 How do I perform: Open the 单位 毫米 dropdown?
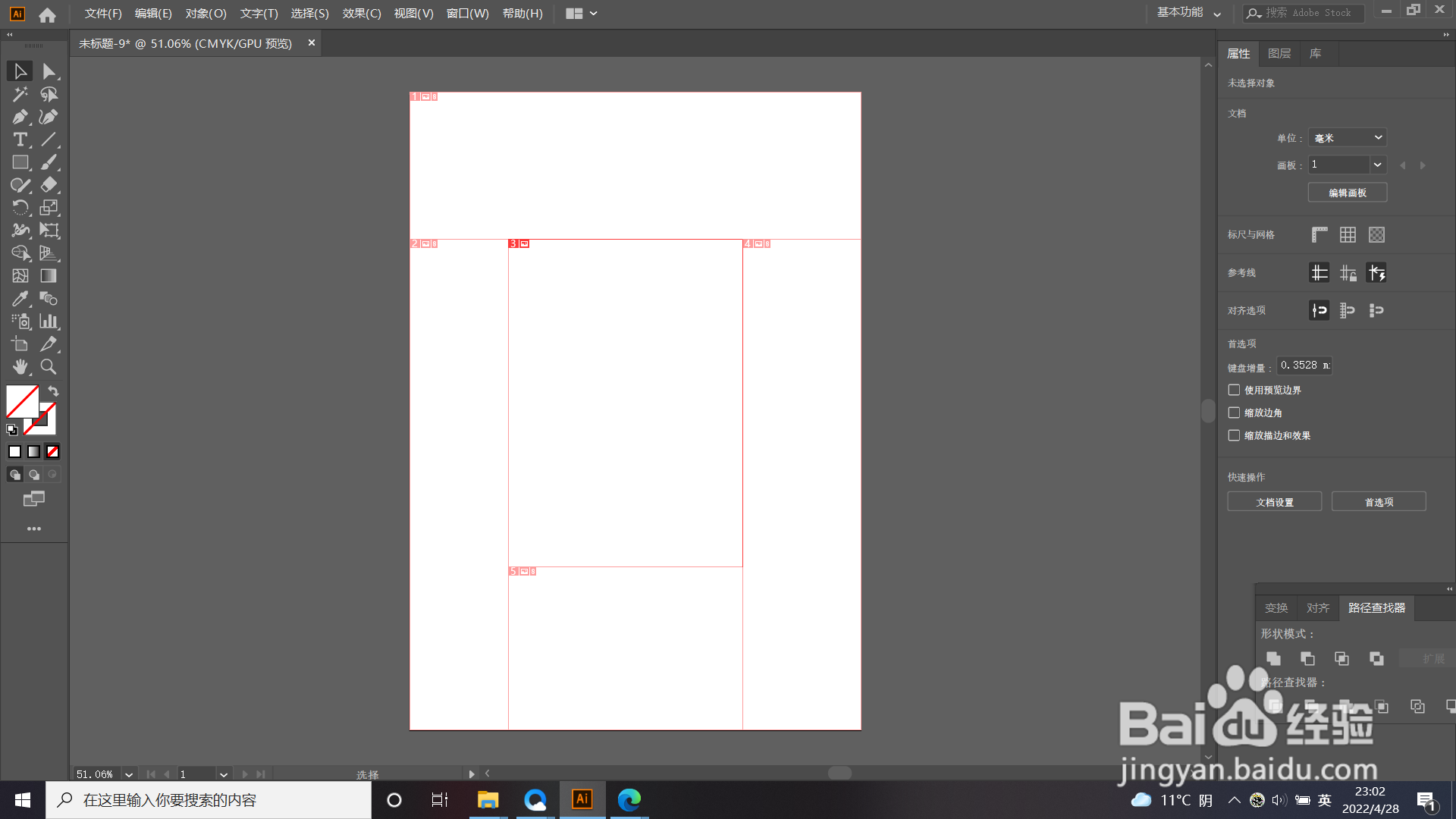[x=1348, y=137]
